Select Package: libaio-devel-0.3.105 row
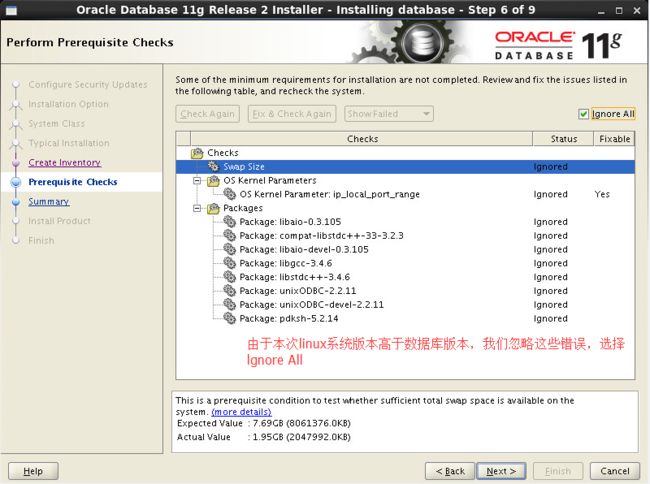The height and width of the screenshot is (484, 650). (405, 249)
